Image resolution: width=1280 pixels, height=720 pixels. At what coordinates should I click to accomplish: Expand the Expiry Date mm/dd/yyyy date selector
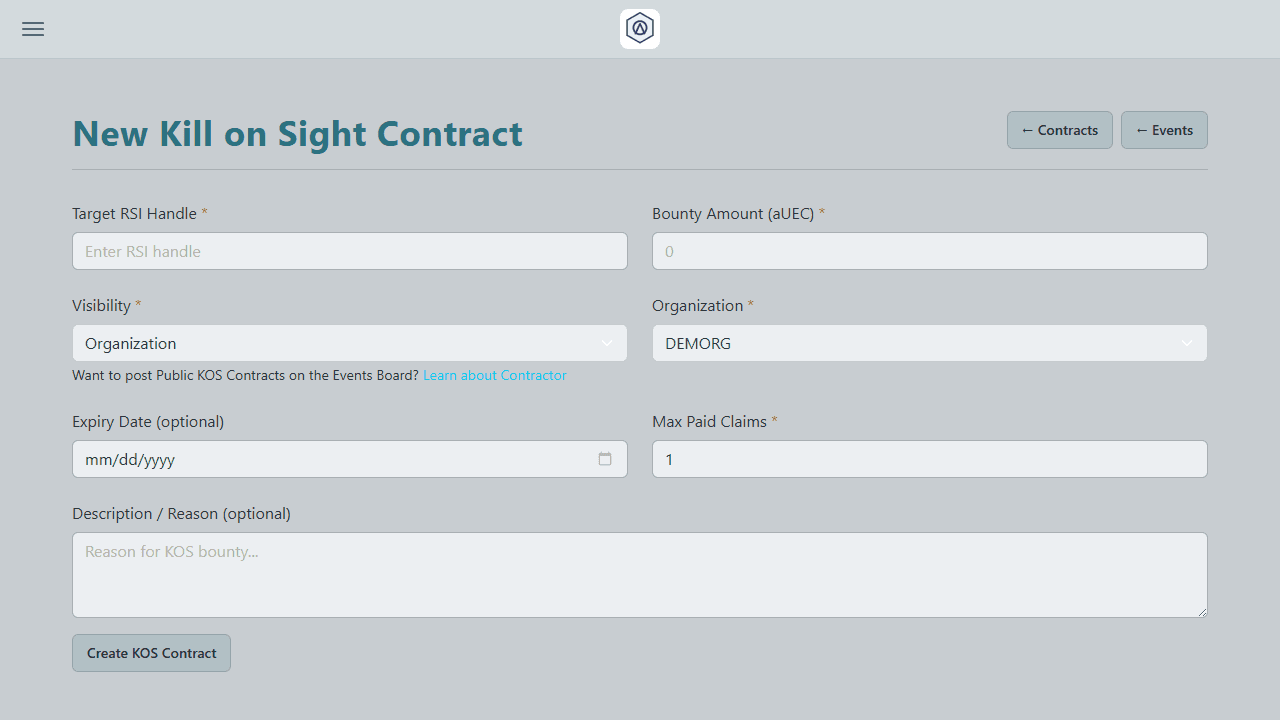(x=605, y=458)
